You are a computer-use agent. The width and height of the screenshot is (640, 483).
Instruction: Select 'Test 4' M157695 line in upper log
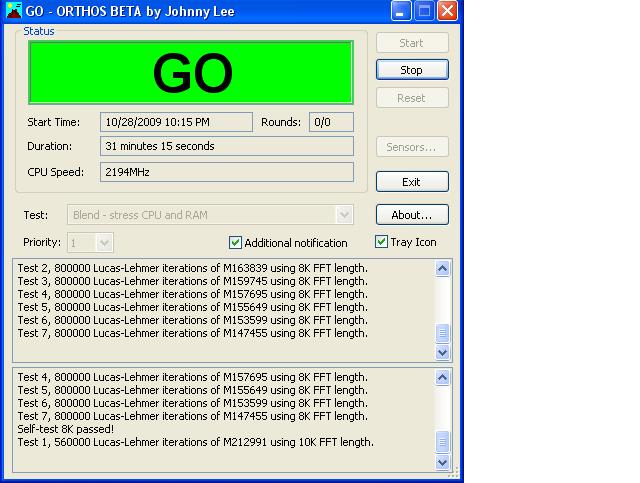coord(193,294)
